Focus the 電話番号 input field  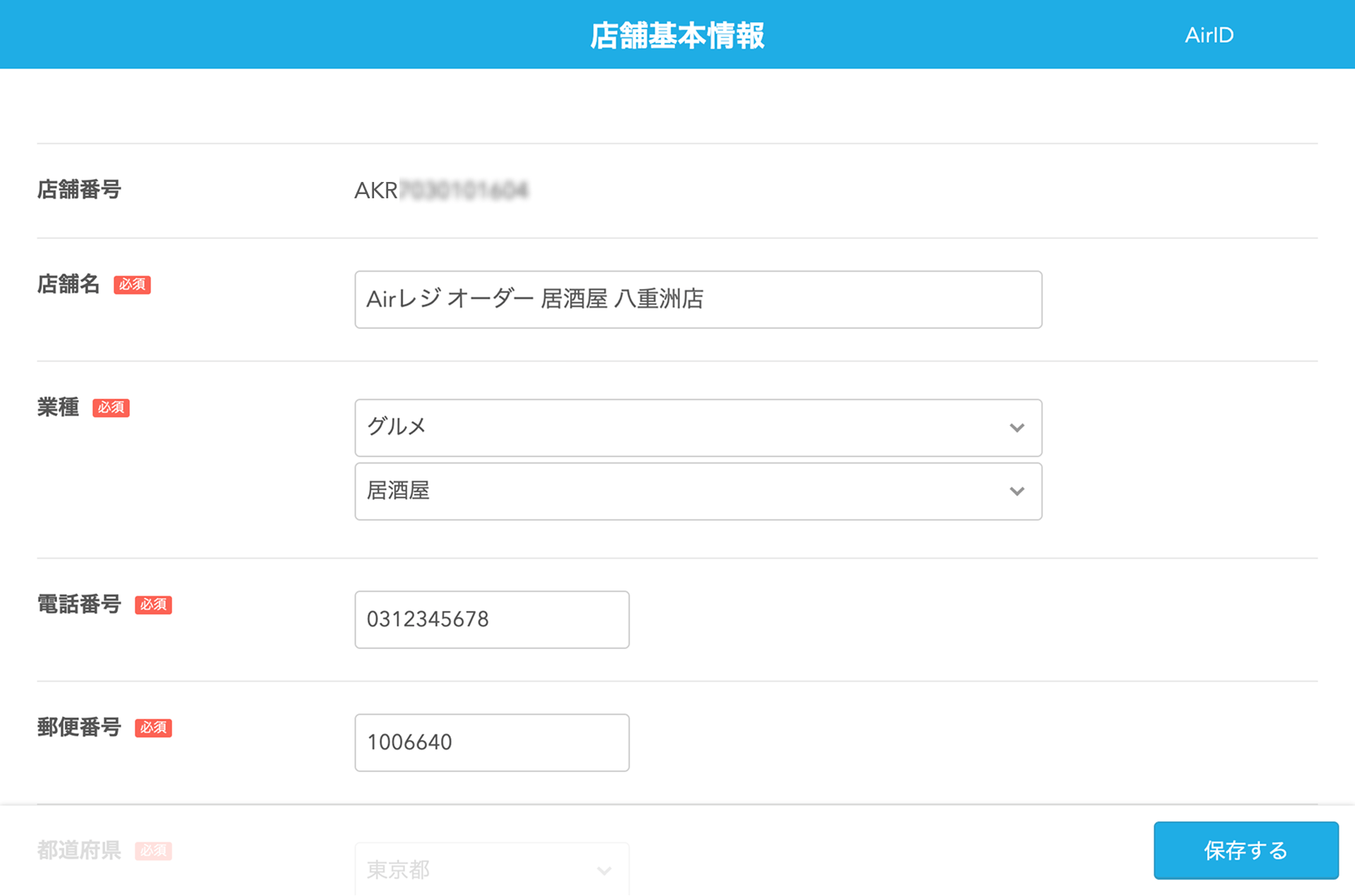492,619
